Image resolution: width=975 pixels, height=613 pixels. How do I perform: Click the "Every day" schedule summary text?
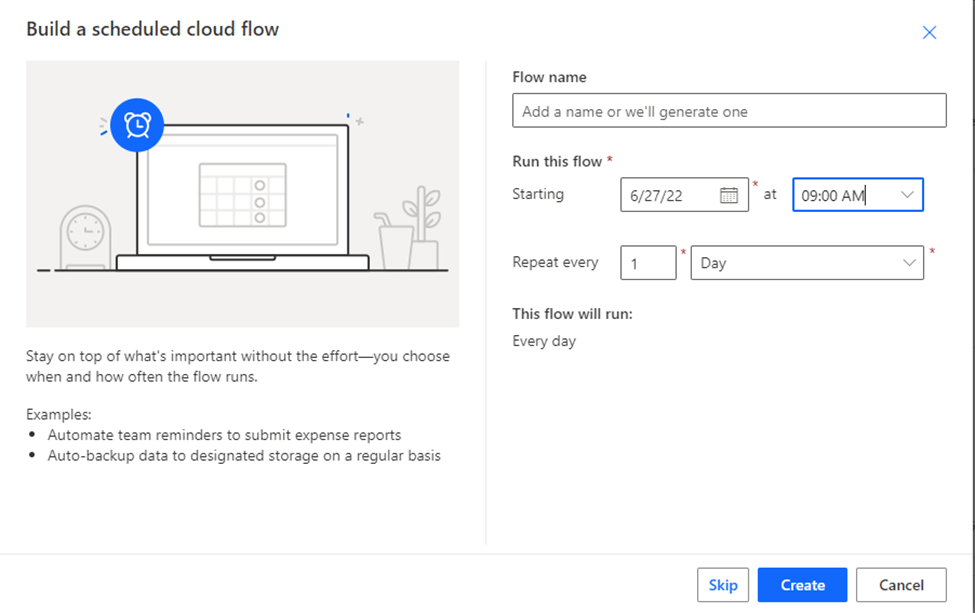click(x=544, y=341)
